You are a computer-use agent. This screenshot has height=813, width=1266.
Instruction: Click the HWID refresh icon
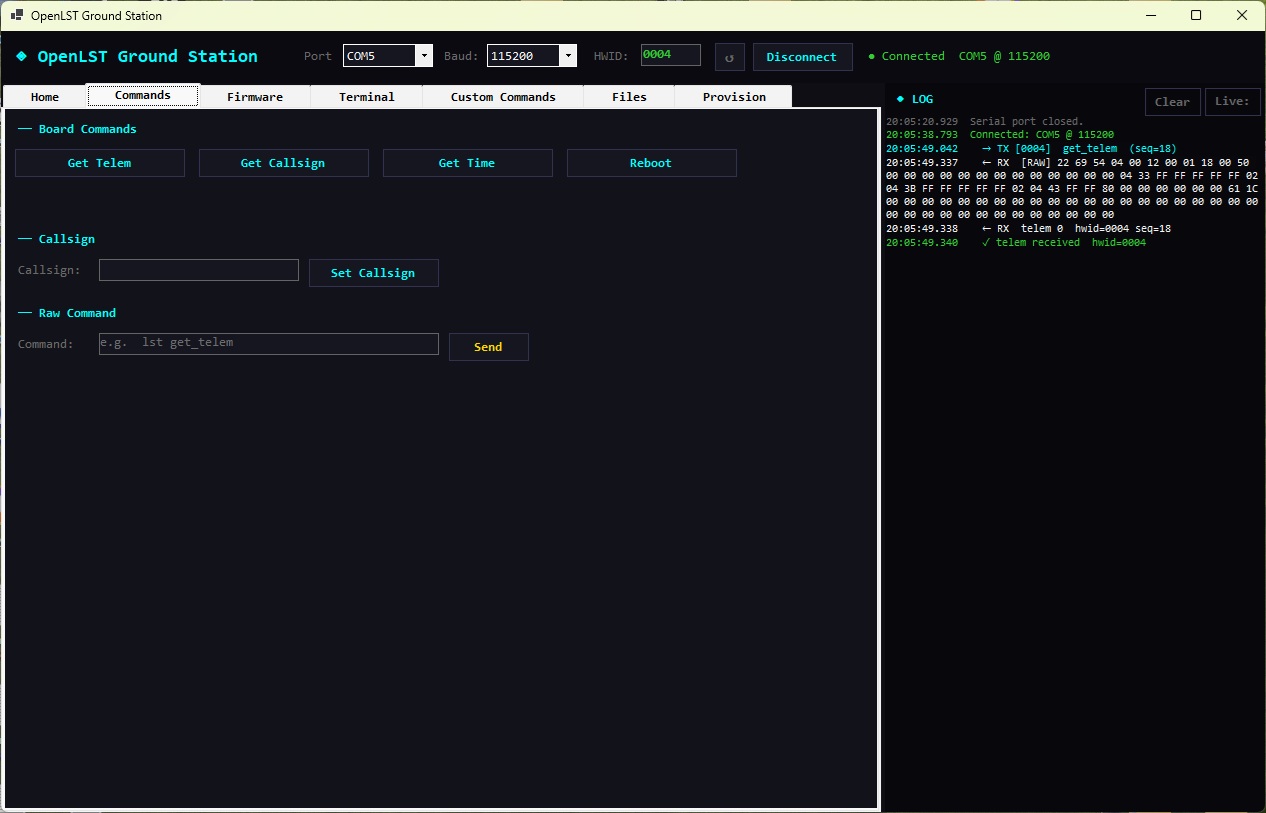tap(729, 56)
